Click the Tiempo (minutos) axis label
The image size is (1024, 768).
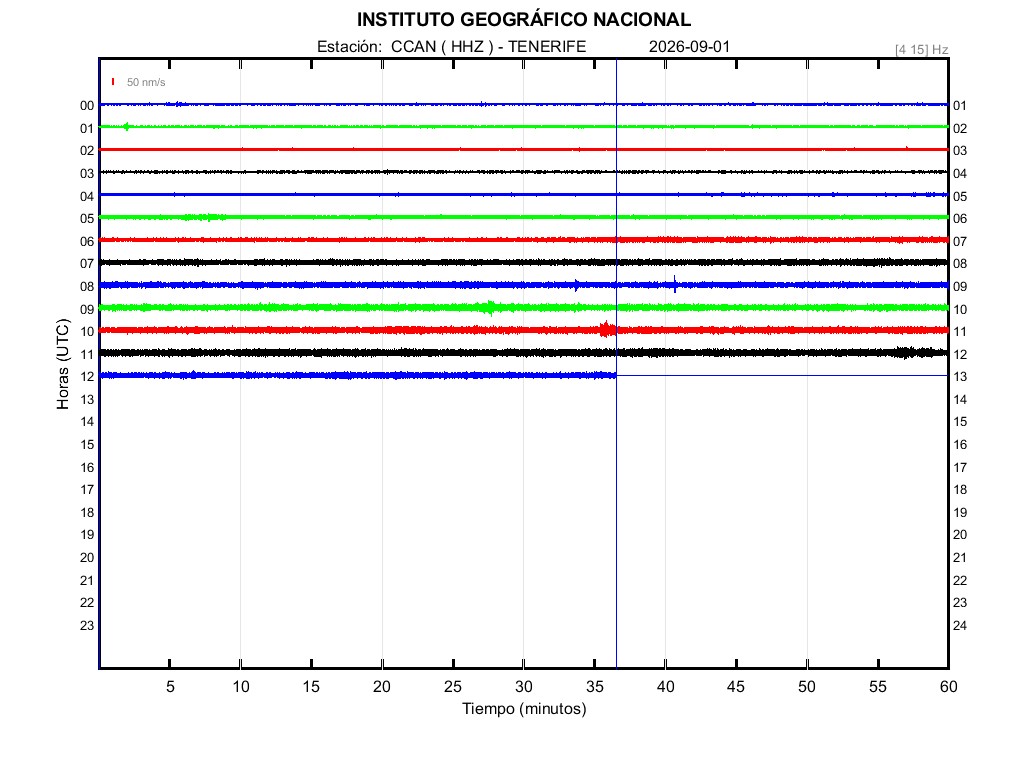point(524,709)
